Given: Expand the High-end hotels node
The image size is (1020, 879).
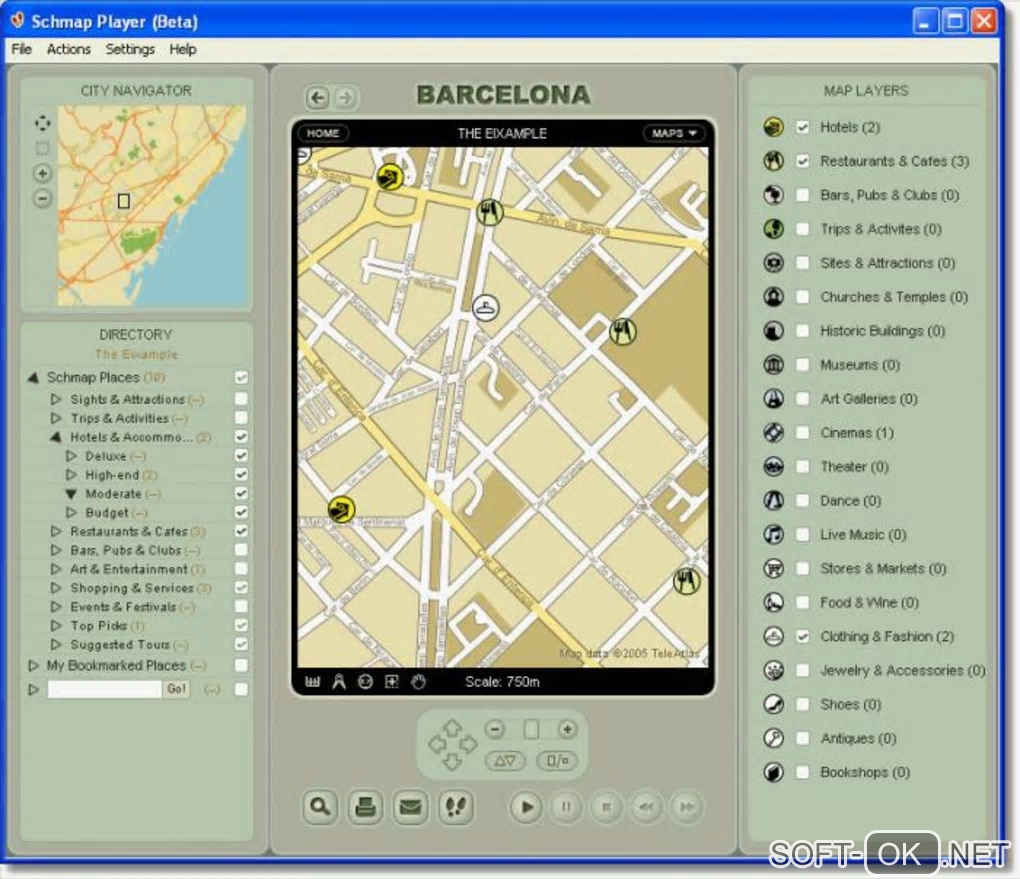Looking at the screenshot, I should click(x=72, y=475).
